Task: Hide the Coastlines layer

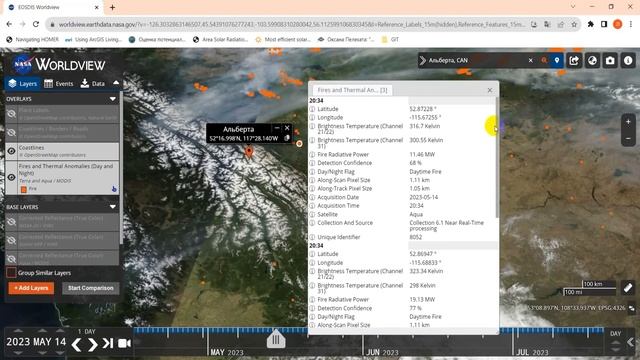Action: coord(11,151)
